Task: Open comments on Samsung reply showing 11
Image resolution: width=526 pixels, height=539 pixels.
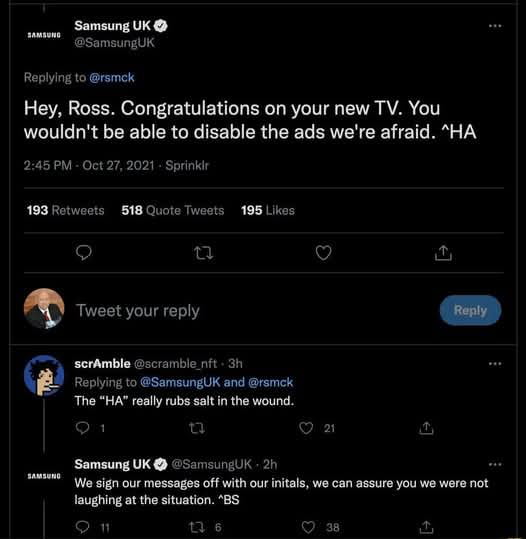Action: pyautogui.click(x=83, y=527)
